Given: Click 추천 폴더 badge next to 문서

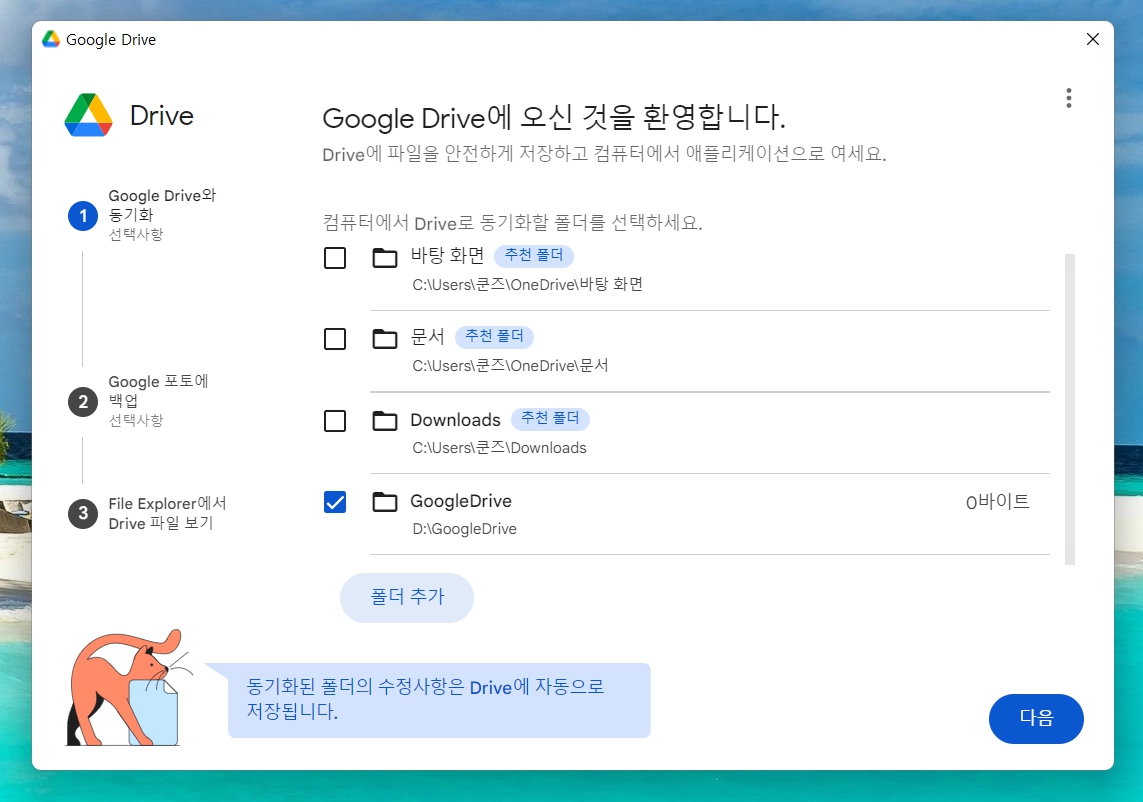Looking at the screenshot, I should (x=494, y=336).
